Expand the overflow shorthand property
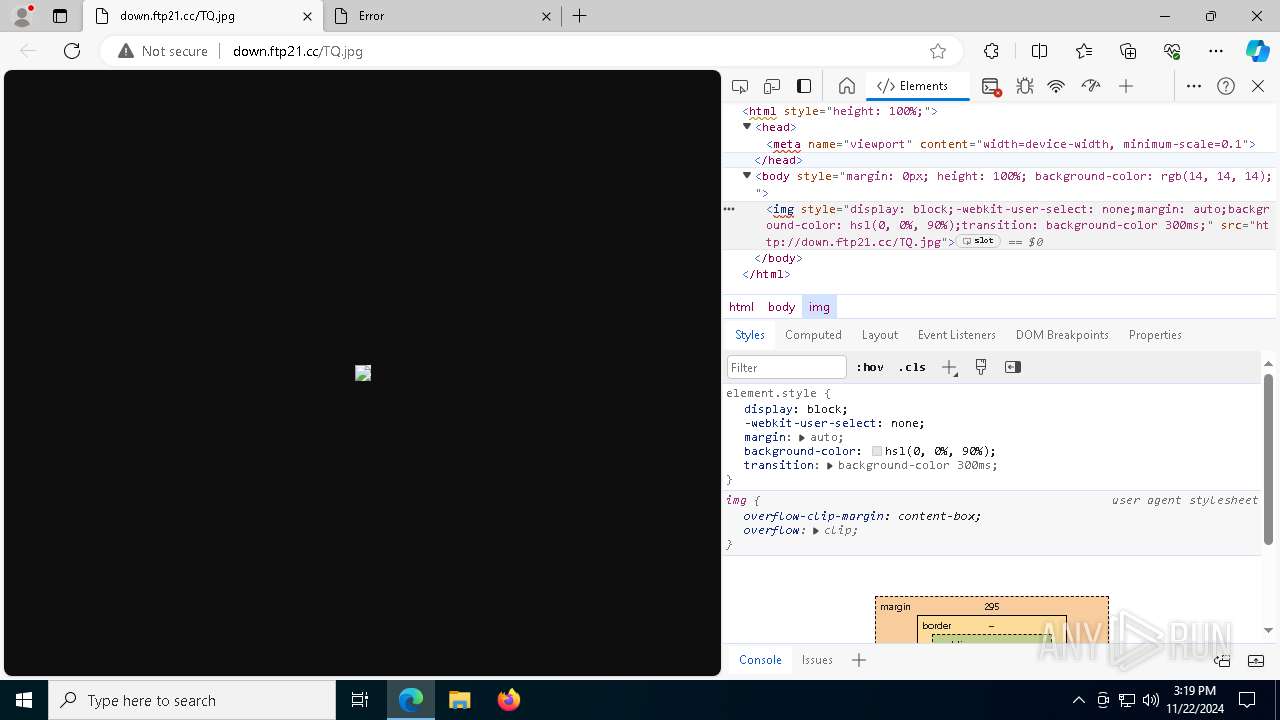1280x720 pixels. (816, 530)
